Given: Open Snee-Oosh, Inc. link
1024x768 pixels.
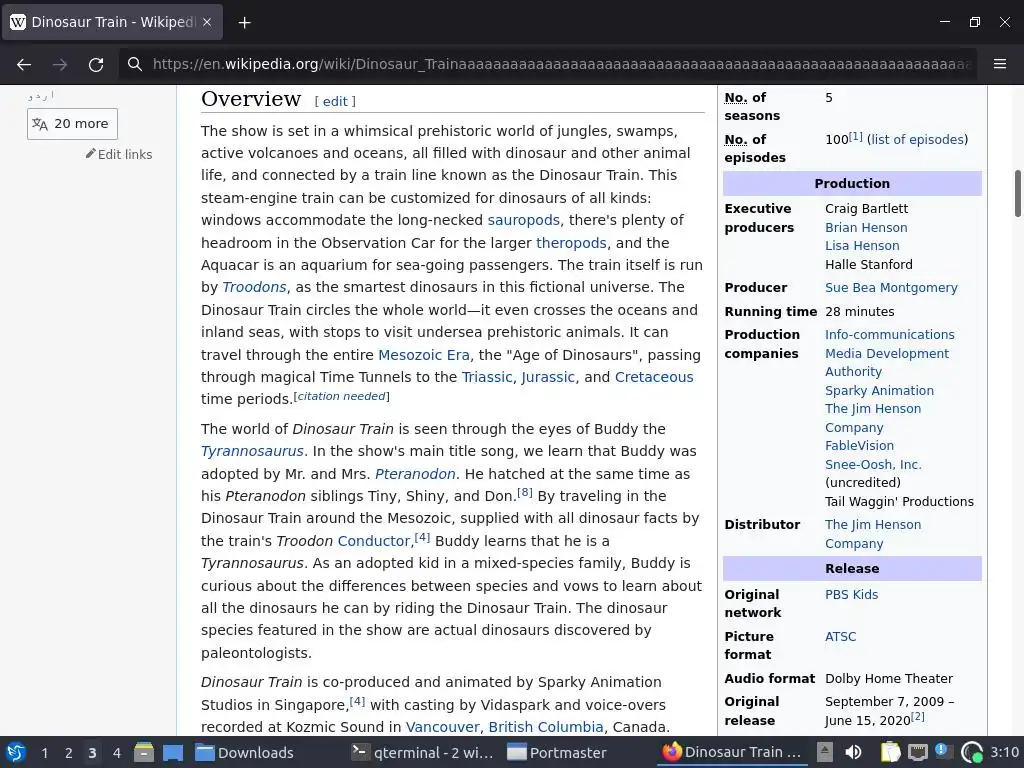Looking at the screenshot, I should (873, 464).
